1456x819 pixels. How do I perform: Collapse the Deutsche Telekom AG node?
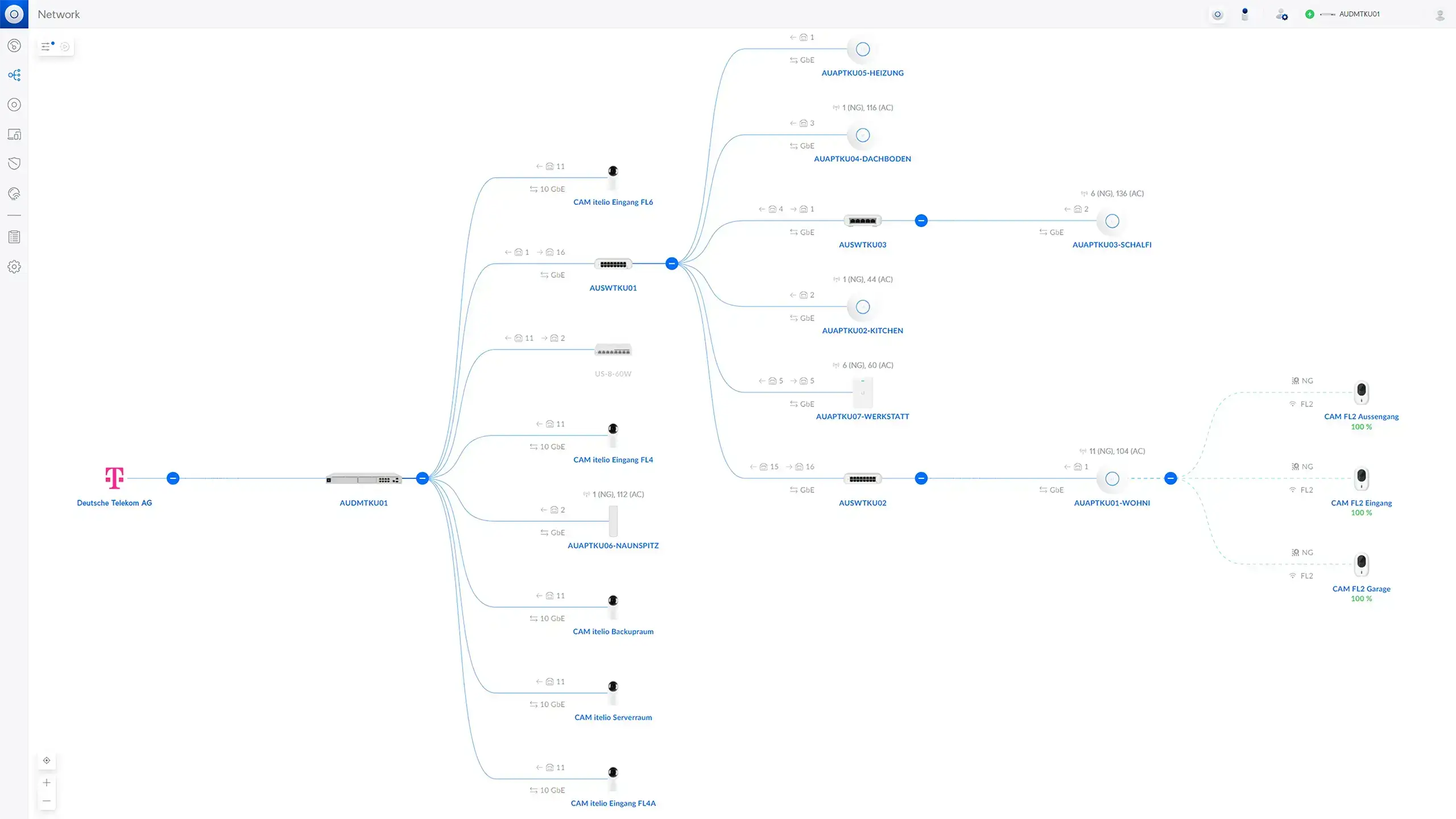pos(173,478)
